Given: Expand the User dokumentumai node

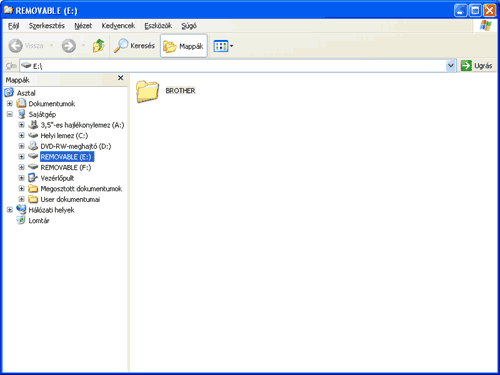Looking at the screenshot, I should tap(22, 199).
